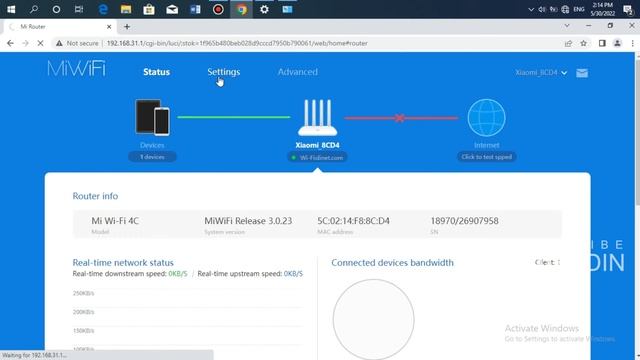The height and width of the screenshot is (360, 640).
Task: Click the address bar URL
Action: point(237,43)
